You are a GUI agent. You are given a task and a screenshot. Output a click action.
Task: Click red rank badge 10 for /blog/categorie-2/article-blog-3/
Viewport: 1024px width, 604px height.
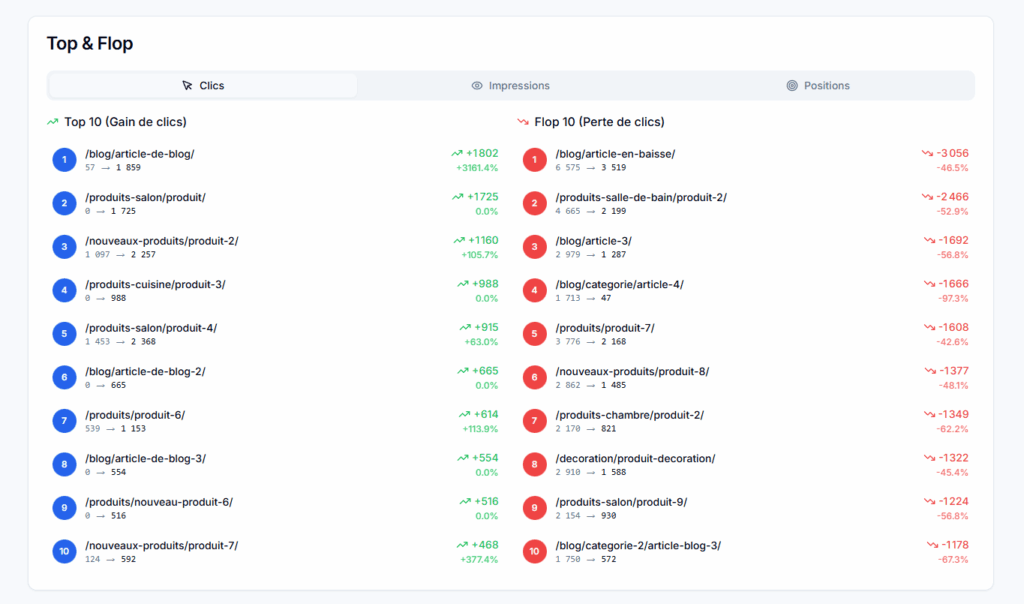coord(534,552)
